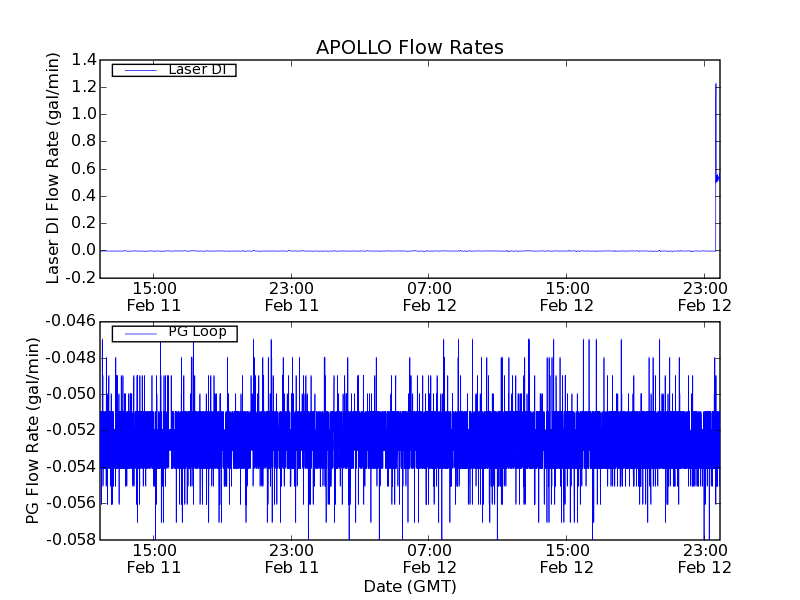
Task: Click the -0.058 tick on PG y-axis
Action: pos(72,539)
